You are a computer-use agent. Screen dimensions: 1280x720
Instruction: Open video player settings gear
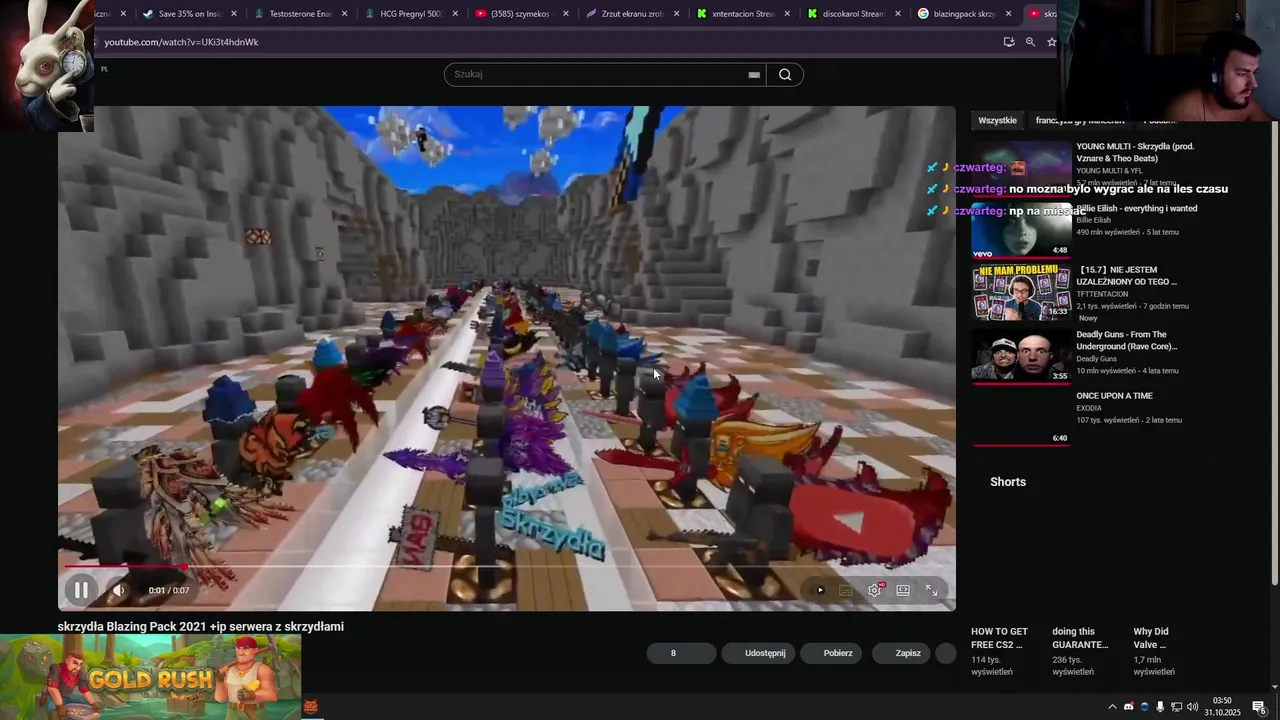pos(874,590)
